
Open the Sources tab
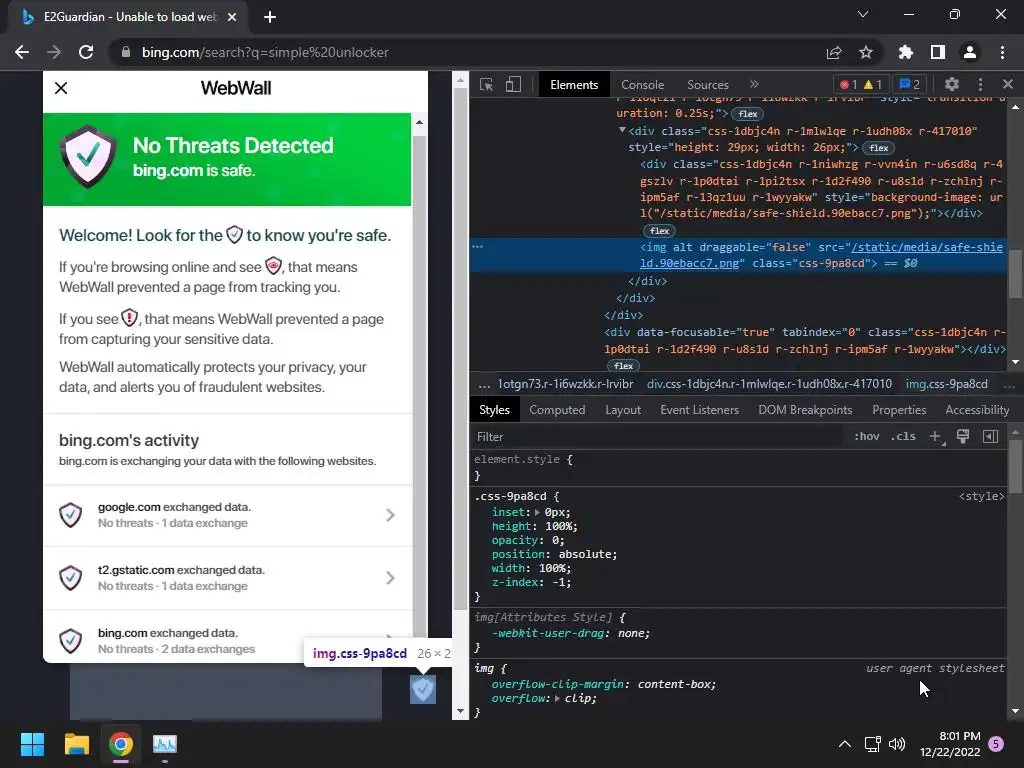707,85
